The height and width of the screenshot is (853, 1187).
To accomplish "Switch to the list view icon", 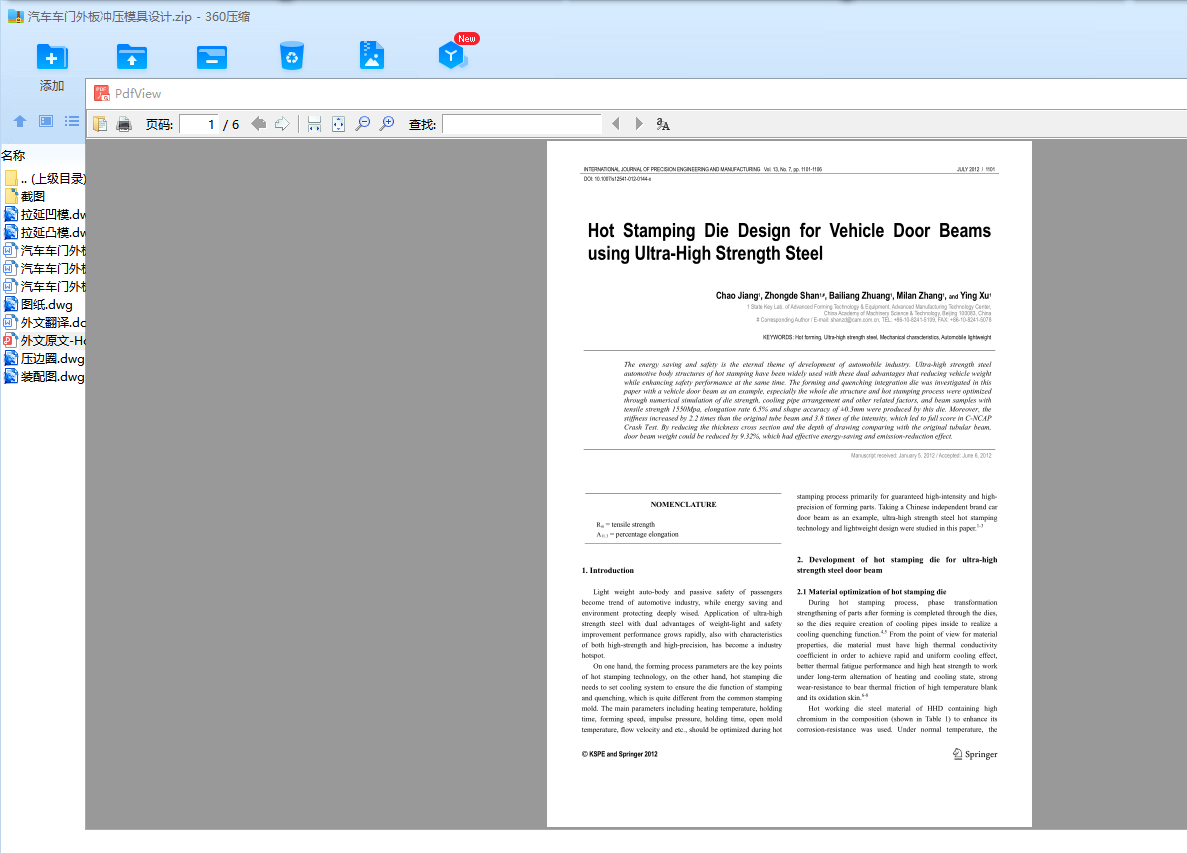I will 72,121.
